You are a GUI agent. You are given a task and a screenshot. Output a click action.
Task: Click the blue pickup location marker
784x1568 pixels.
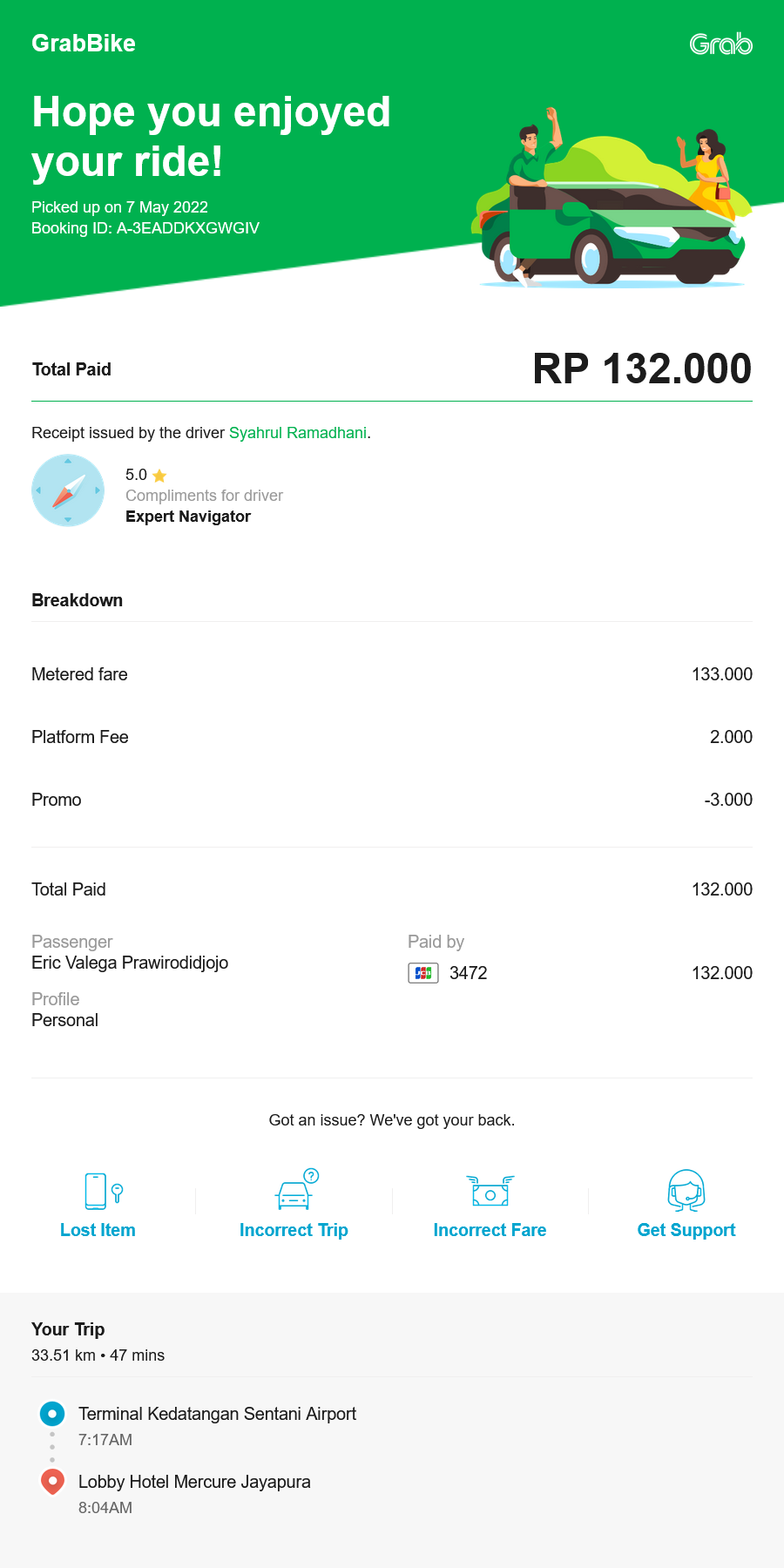point(52,1414)
